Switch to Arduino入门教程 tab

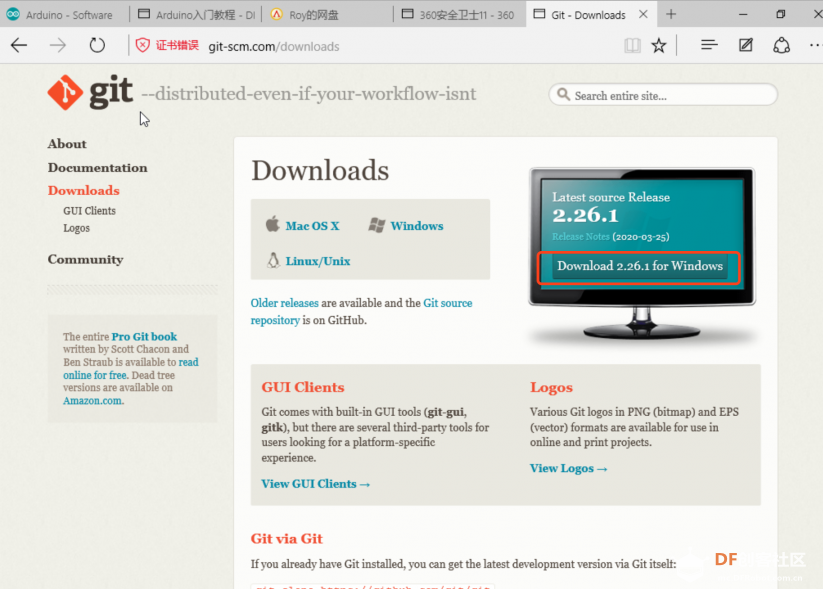(x=197, y=15)
